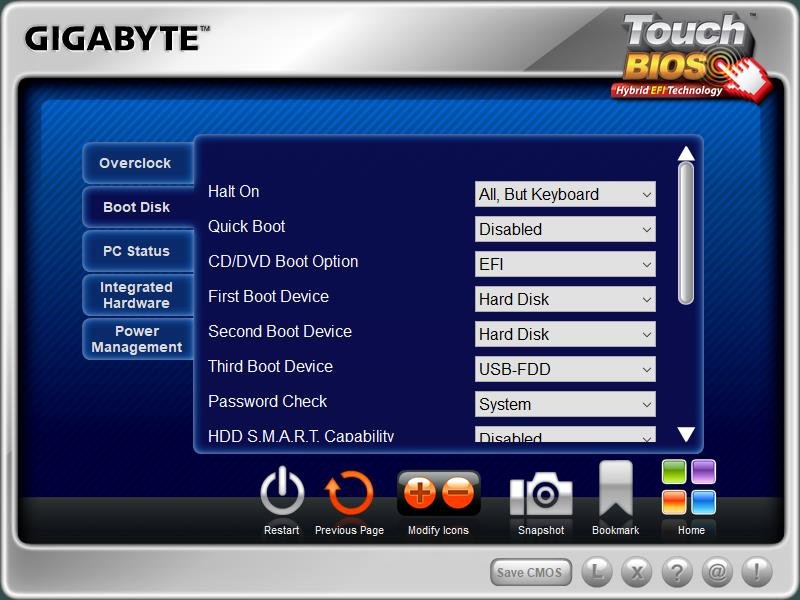The height and width of the screenshot is (600, 800).
Task: Click the Quick Boot setting label
Action: pyautogui.click(x=247, y=227)
